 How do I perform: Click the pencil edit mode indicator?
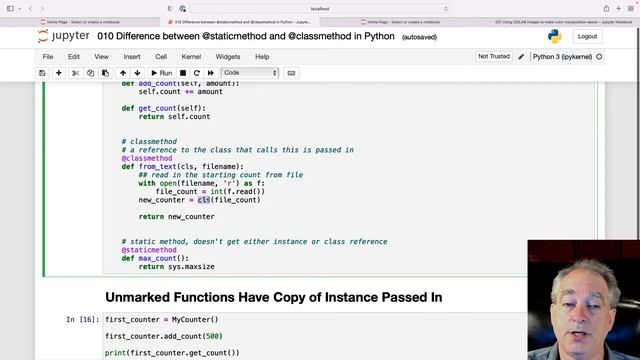tap(521, 57)
